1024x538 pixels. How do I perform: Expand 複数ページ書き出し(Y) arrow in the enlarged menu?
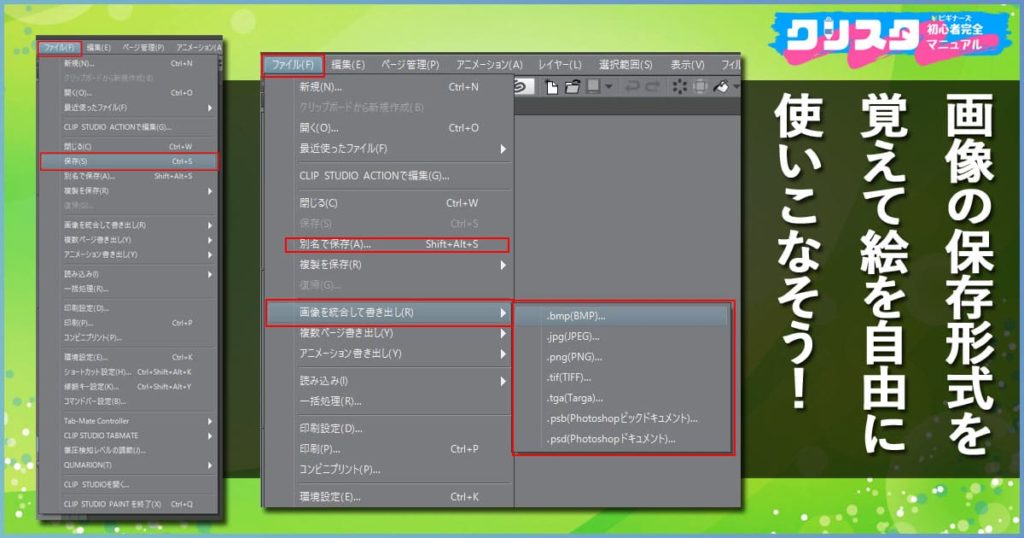coord(503,334)
